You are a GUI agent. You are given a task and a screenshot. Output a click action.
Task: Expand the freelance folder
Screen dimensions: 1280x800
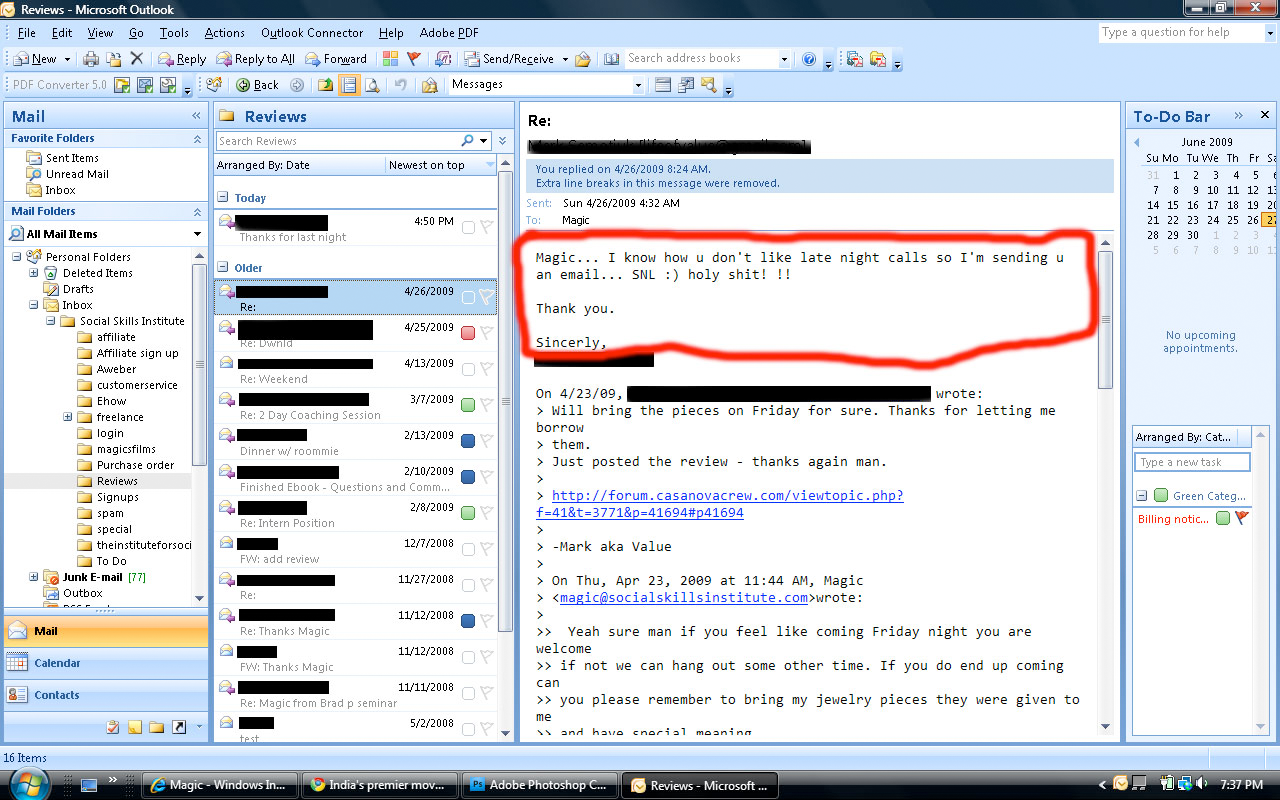pyautogui.click(x=68, y=417)
